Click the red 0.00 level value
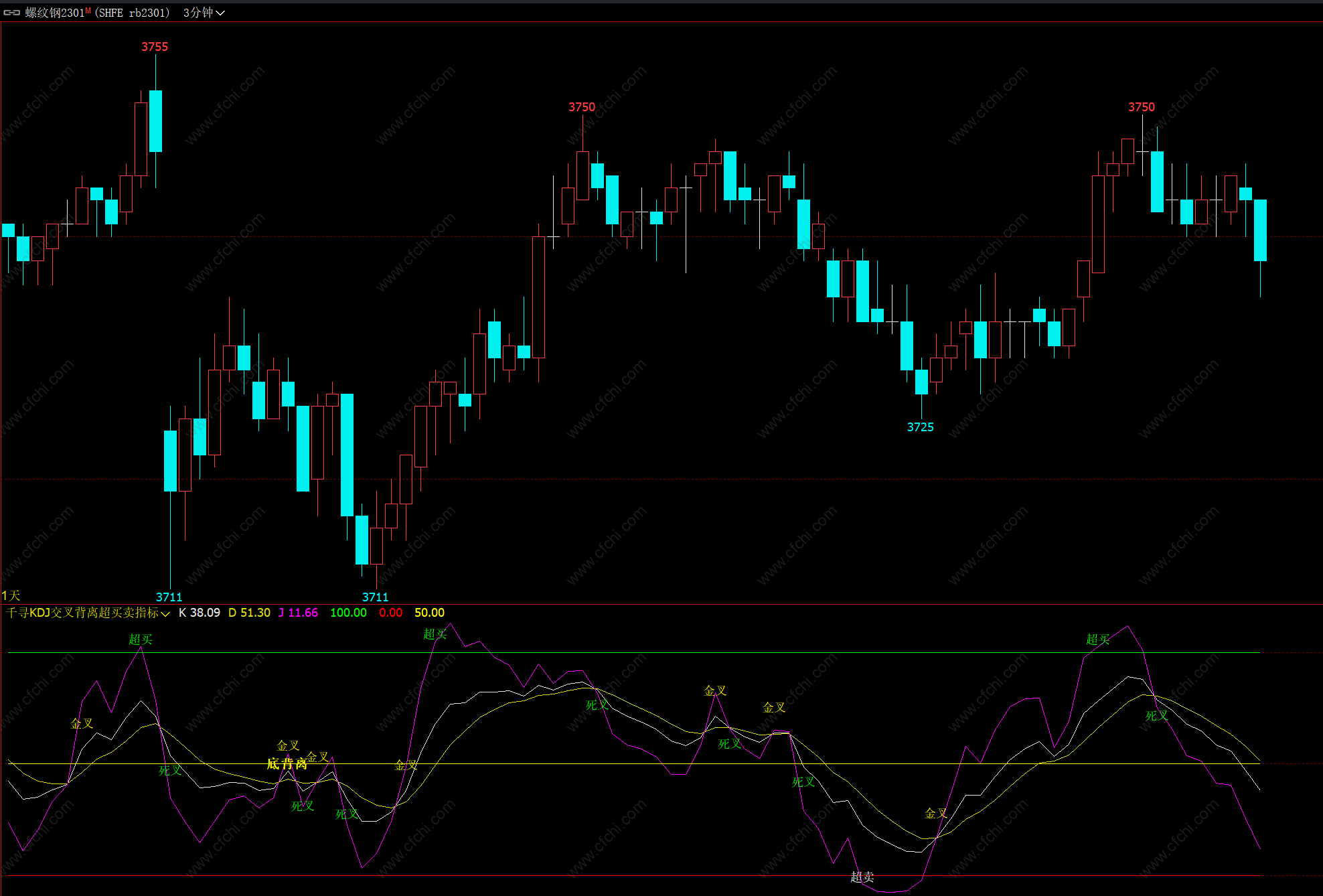The width and height of the screenshot is (1323, 896). (x=391, y=613)
